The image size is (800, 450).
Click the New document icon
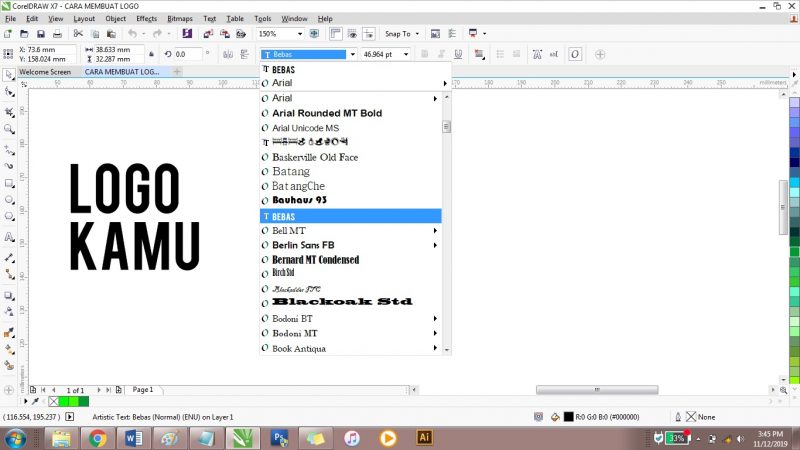(8, 34)
